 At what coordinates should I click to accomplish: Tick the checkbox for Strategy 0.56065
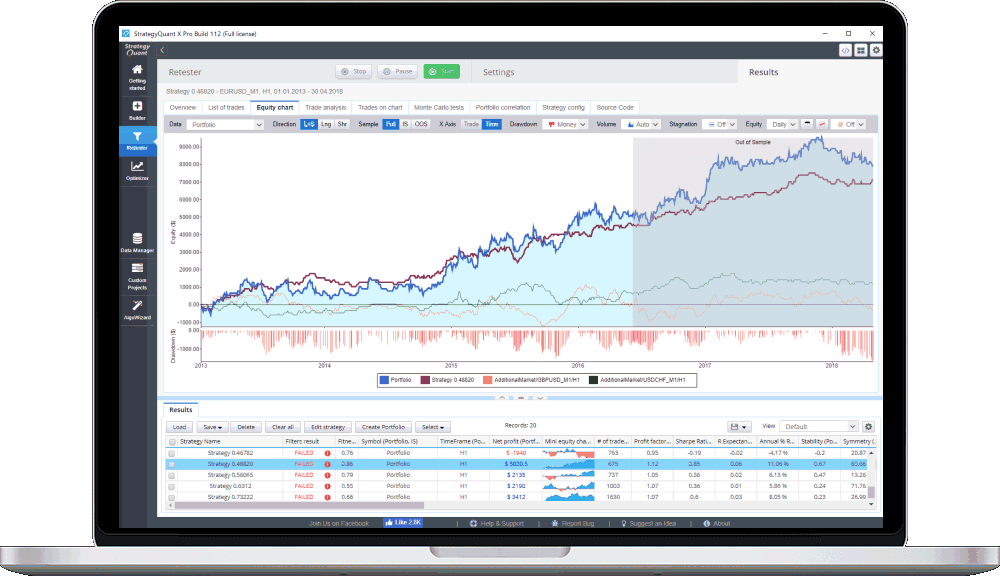pyautogui.click(x=172, y=475)
